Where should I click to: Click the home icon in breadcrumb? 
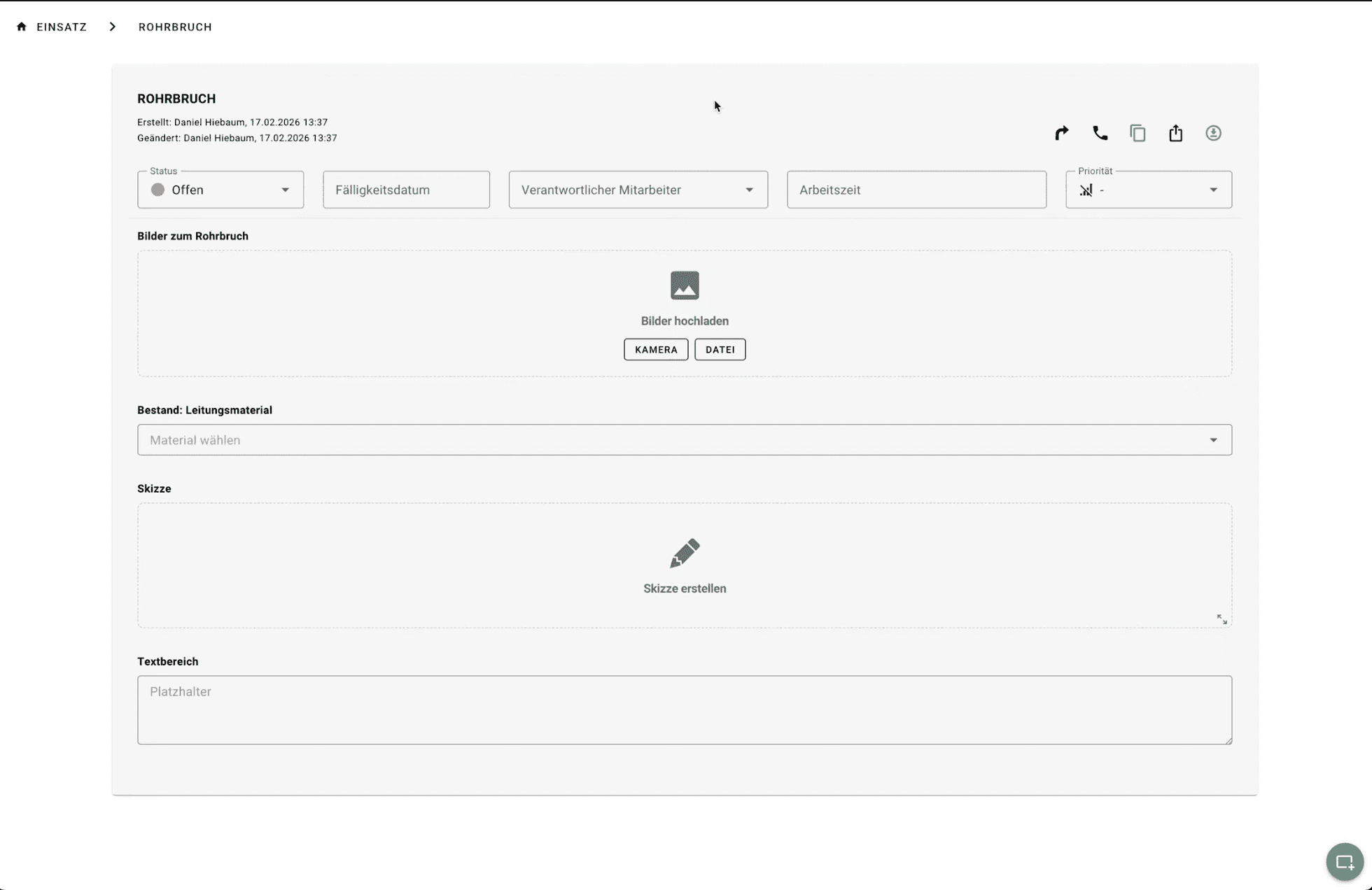(22, 27)
